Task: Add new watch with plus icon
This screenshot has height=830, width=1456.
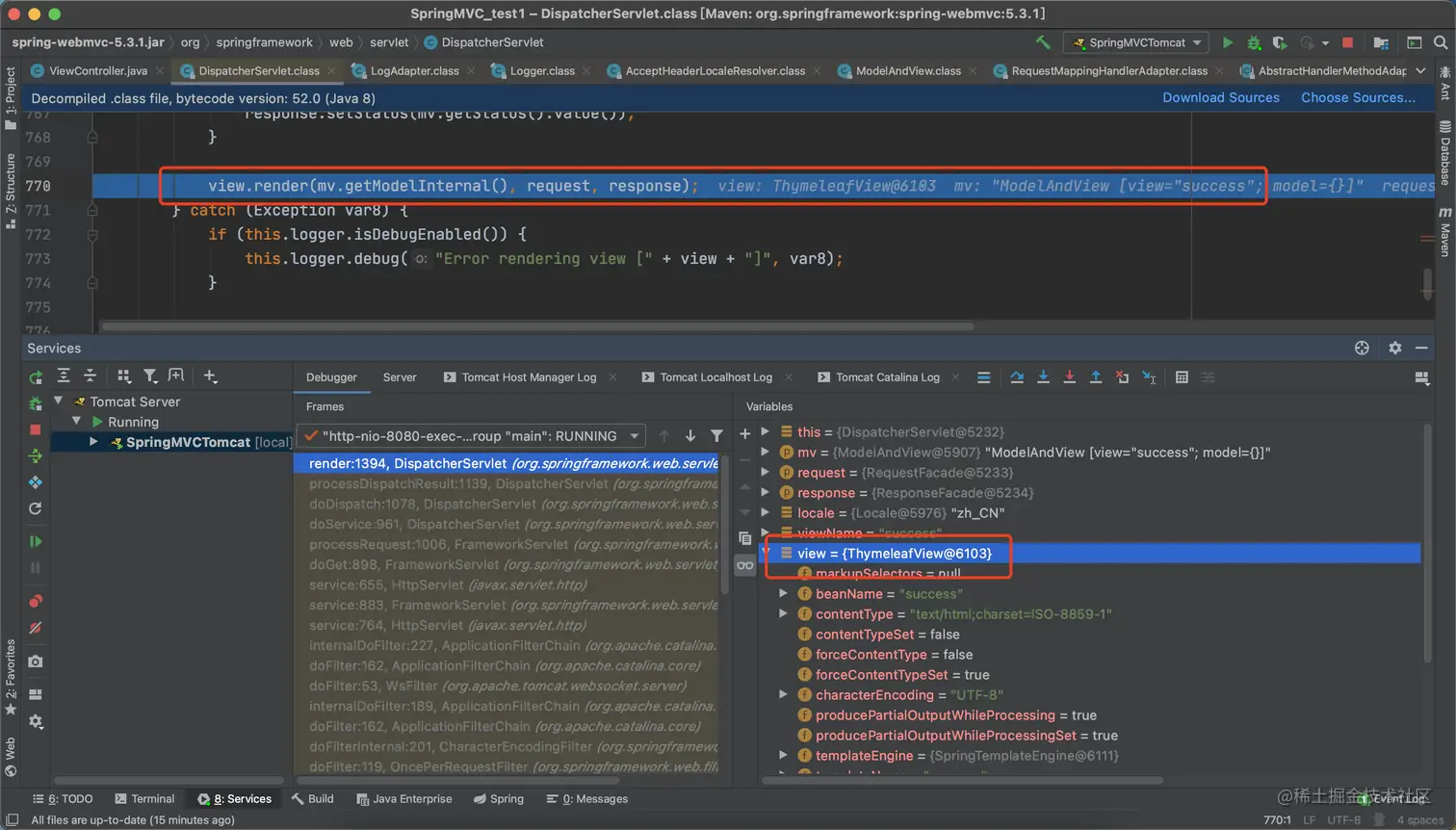Action: coord(744,434)
